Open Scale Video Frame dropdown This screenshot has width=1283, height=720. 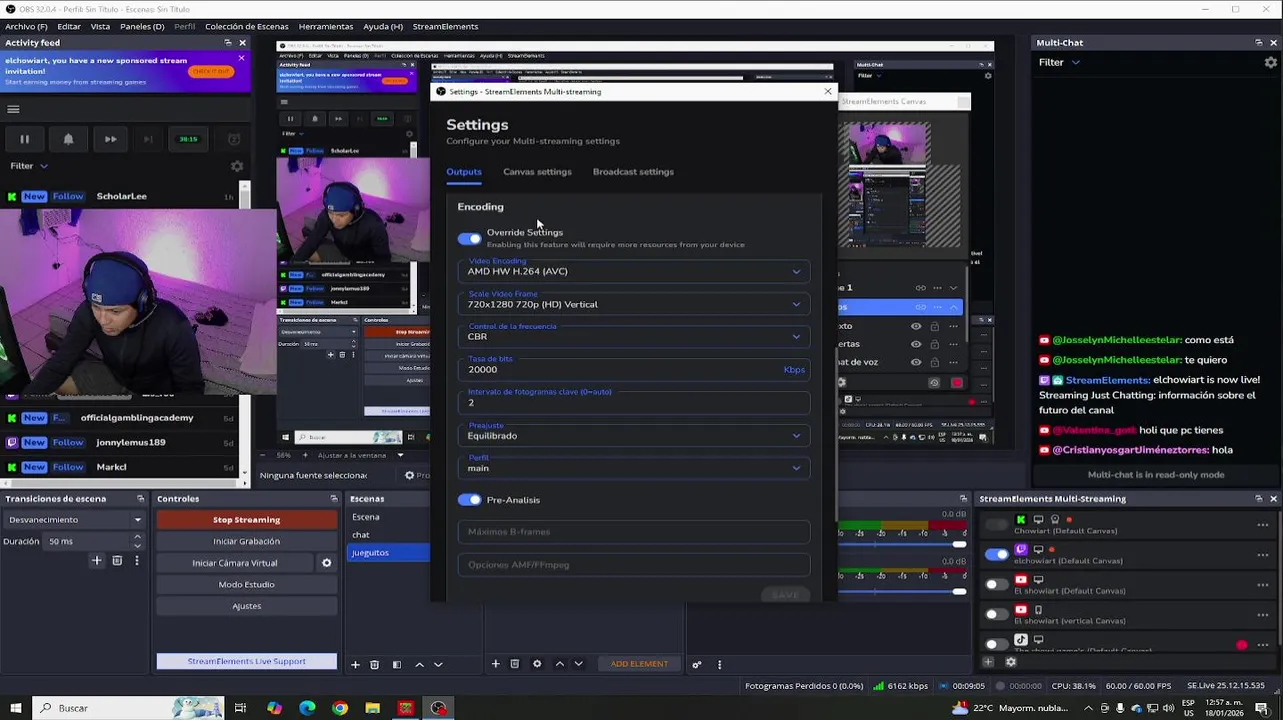(634, 303)
